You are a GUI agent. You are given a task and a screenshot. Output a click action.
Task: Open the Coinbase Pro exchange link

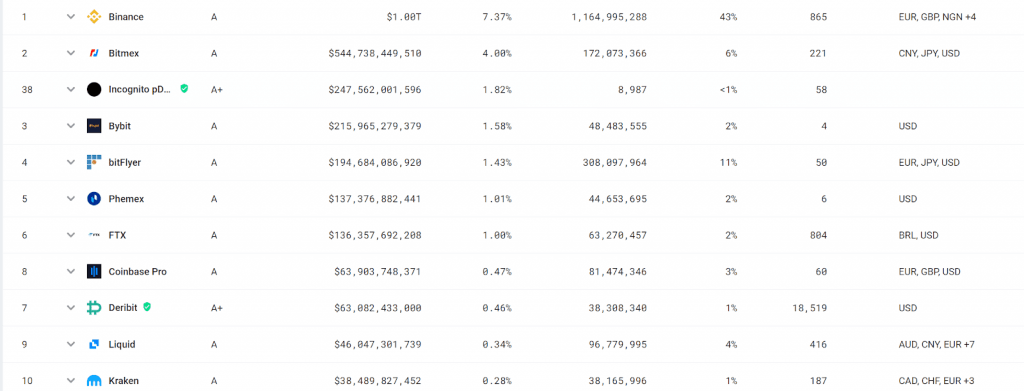pyautogui.click(x=137, y=272)
